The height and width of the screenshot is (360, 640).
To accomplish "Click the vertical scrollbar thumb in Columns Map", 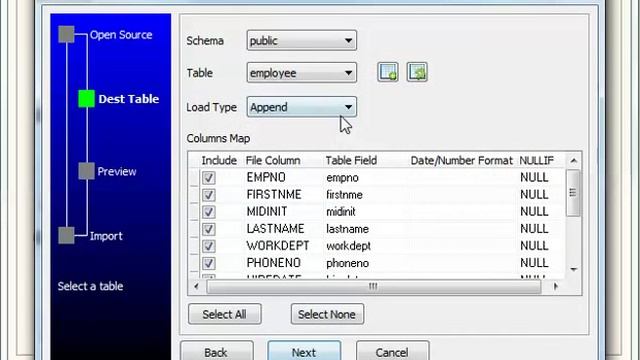I will (573, 193).
